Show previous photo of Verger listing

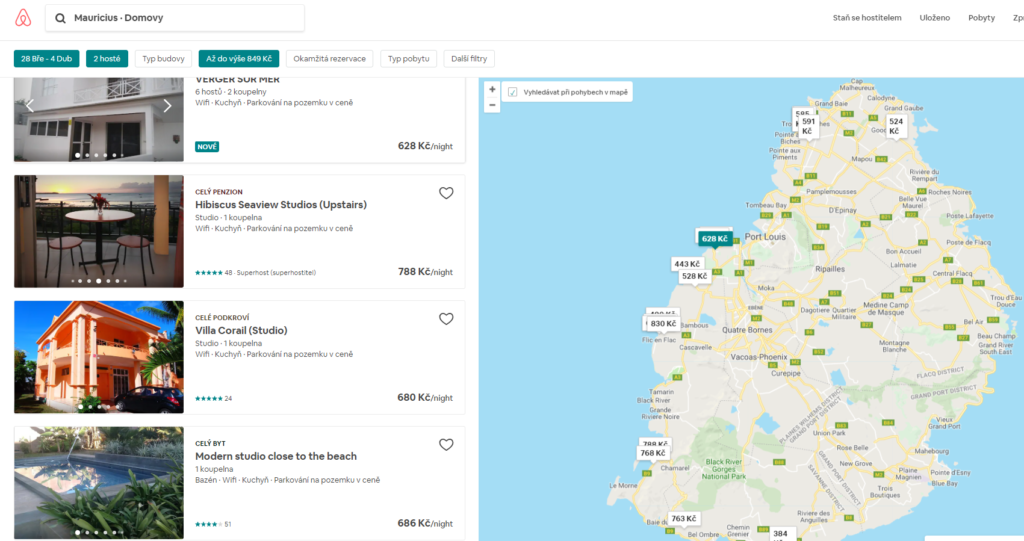(30, 106)
